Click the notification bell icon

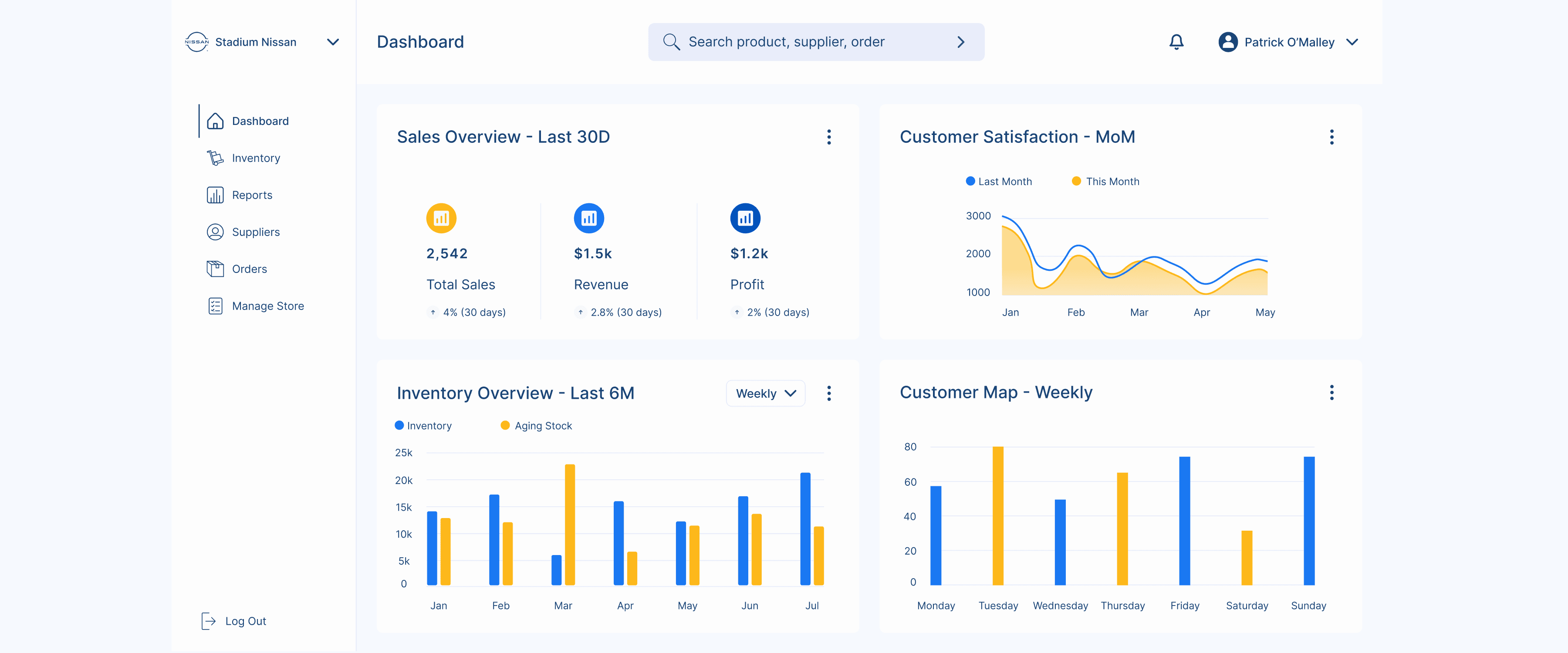pyautogui.click(x=1176, y=42)
